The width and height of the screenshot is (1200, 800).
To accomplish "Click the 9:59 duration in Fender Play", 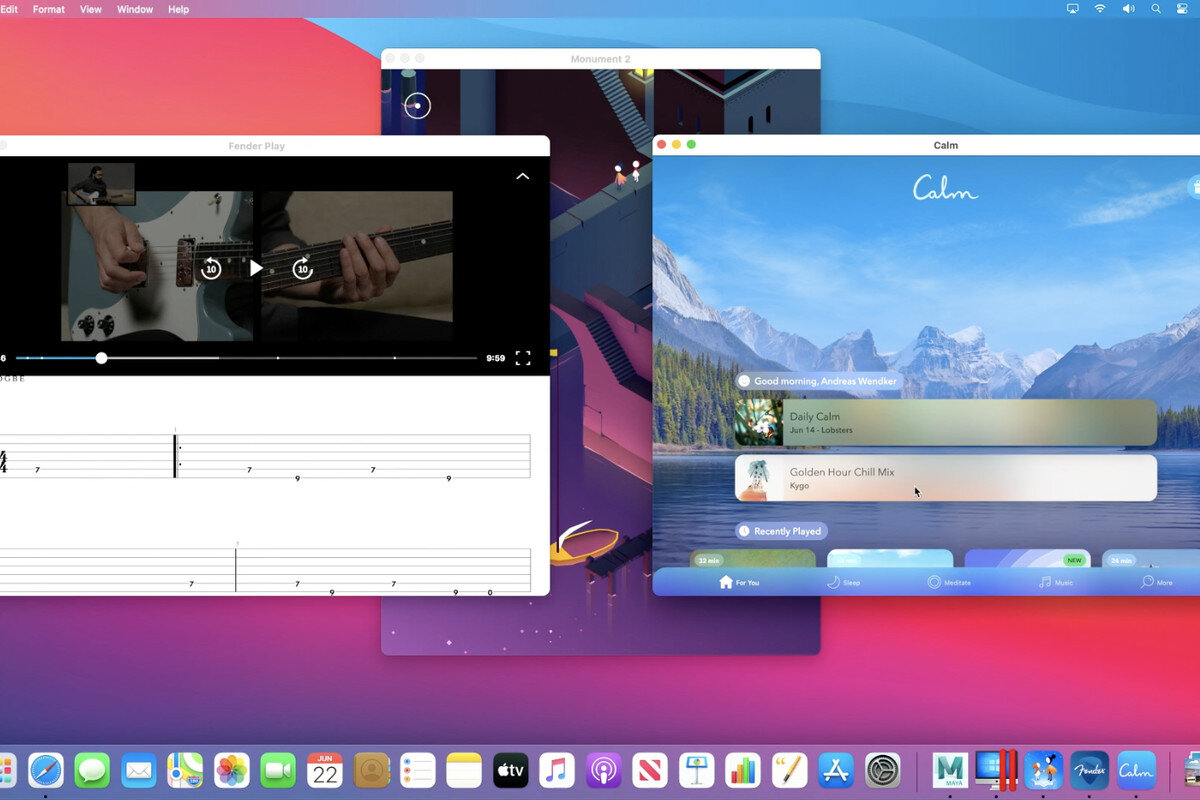I will pyautogui.click(x=495, y=358).
